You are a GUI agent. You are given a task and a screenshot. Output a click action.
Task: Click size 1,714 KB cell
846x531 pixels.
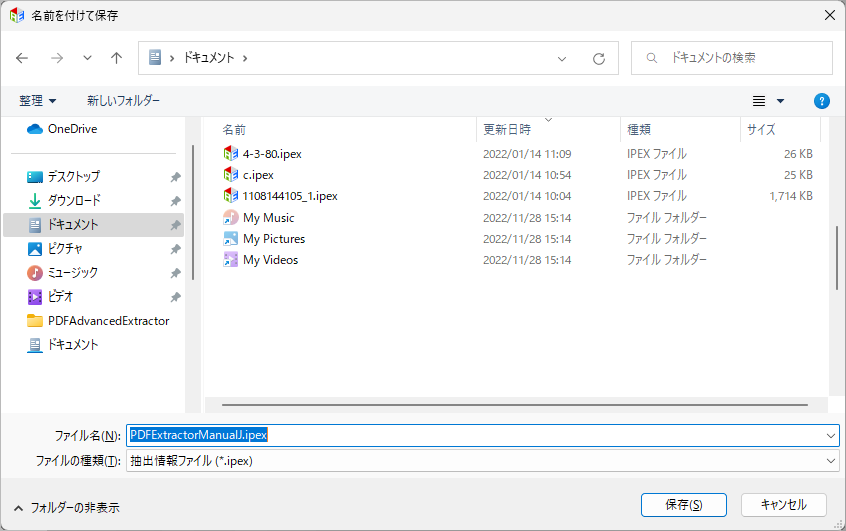790,196
